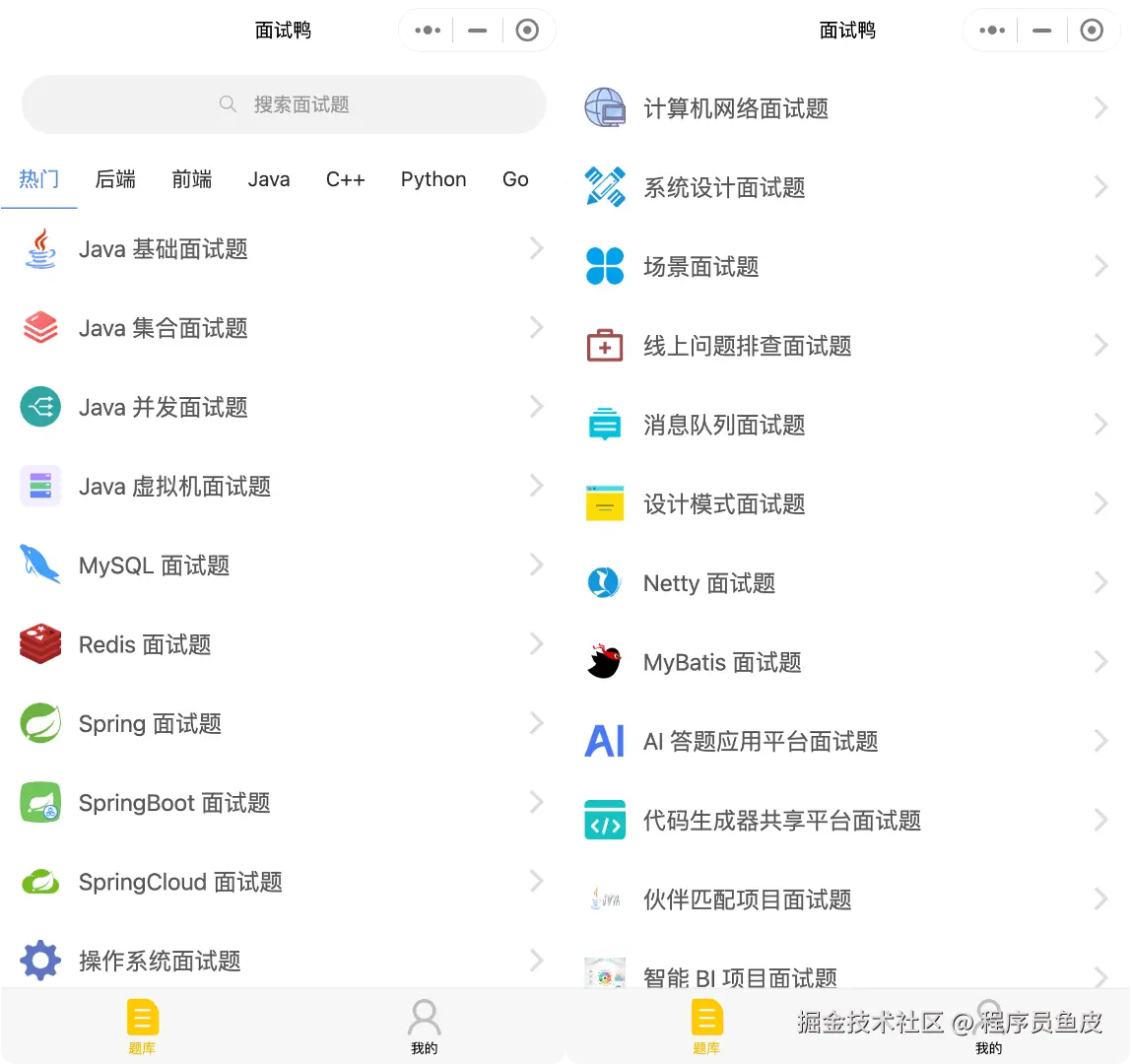Open Spring 面试题 via its leaf icon
This screenshot has width=1131, height=1064.
tap(40, 723)
